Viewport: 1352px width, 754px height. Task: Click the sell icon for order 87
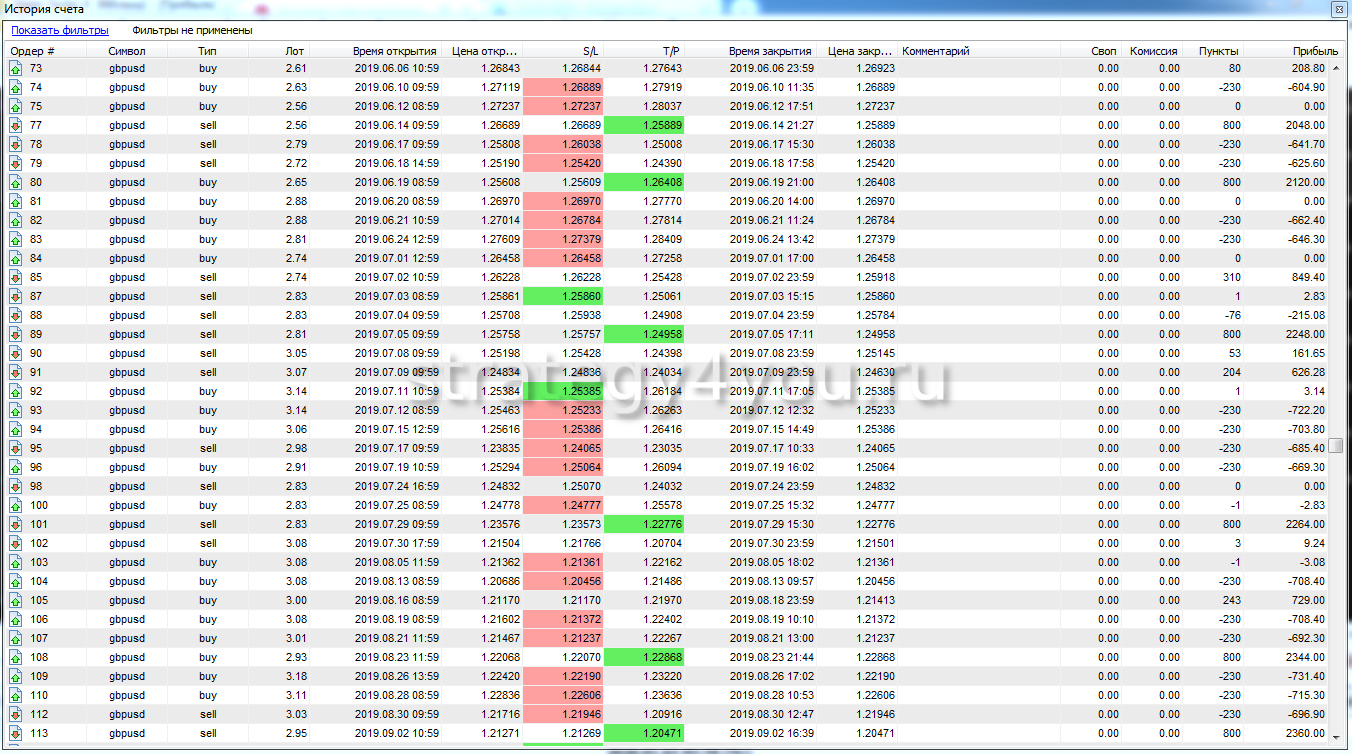click(16, 296)
